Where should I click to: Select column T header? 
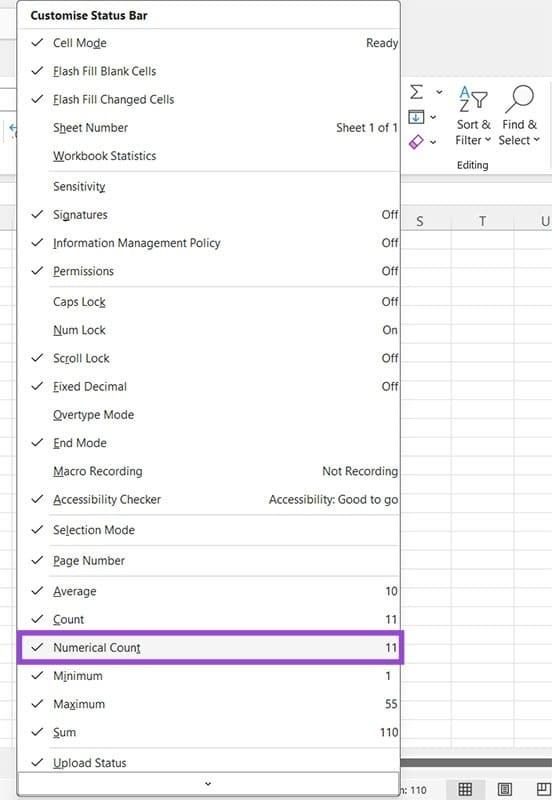483,221
